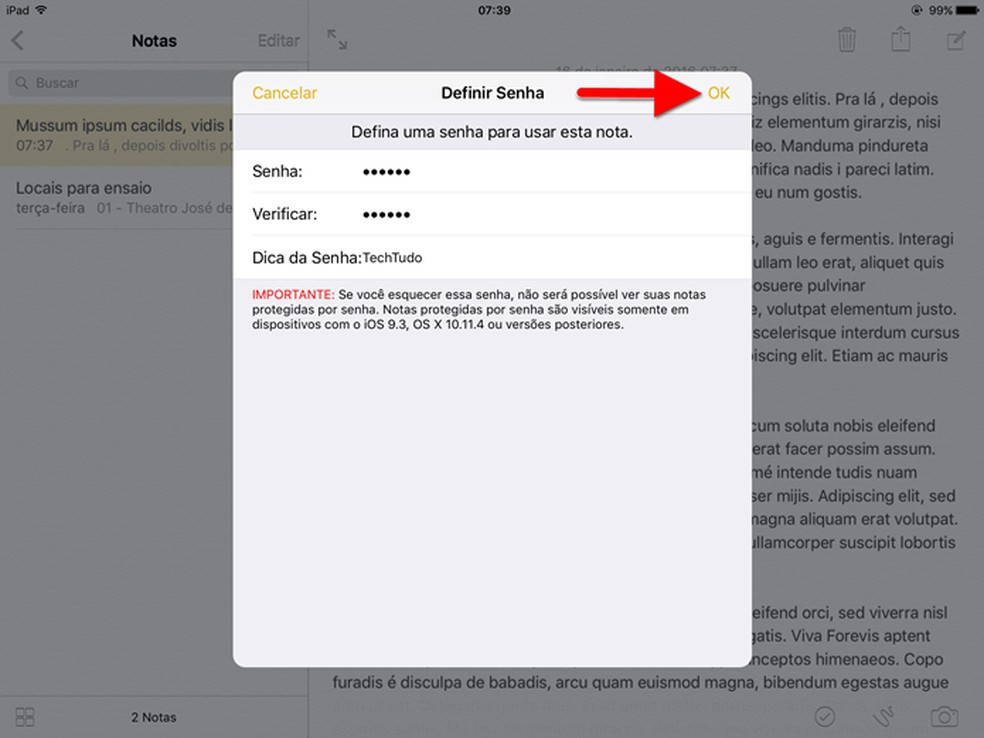The width and height of the screenshot is (984, 738).
Task: Toggle full screen with expand arrows icon
Action: pyautogui.click(x=337, y=40)
